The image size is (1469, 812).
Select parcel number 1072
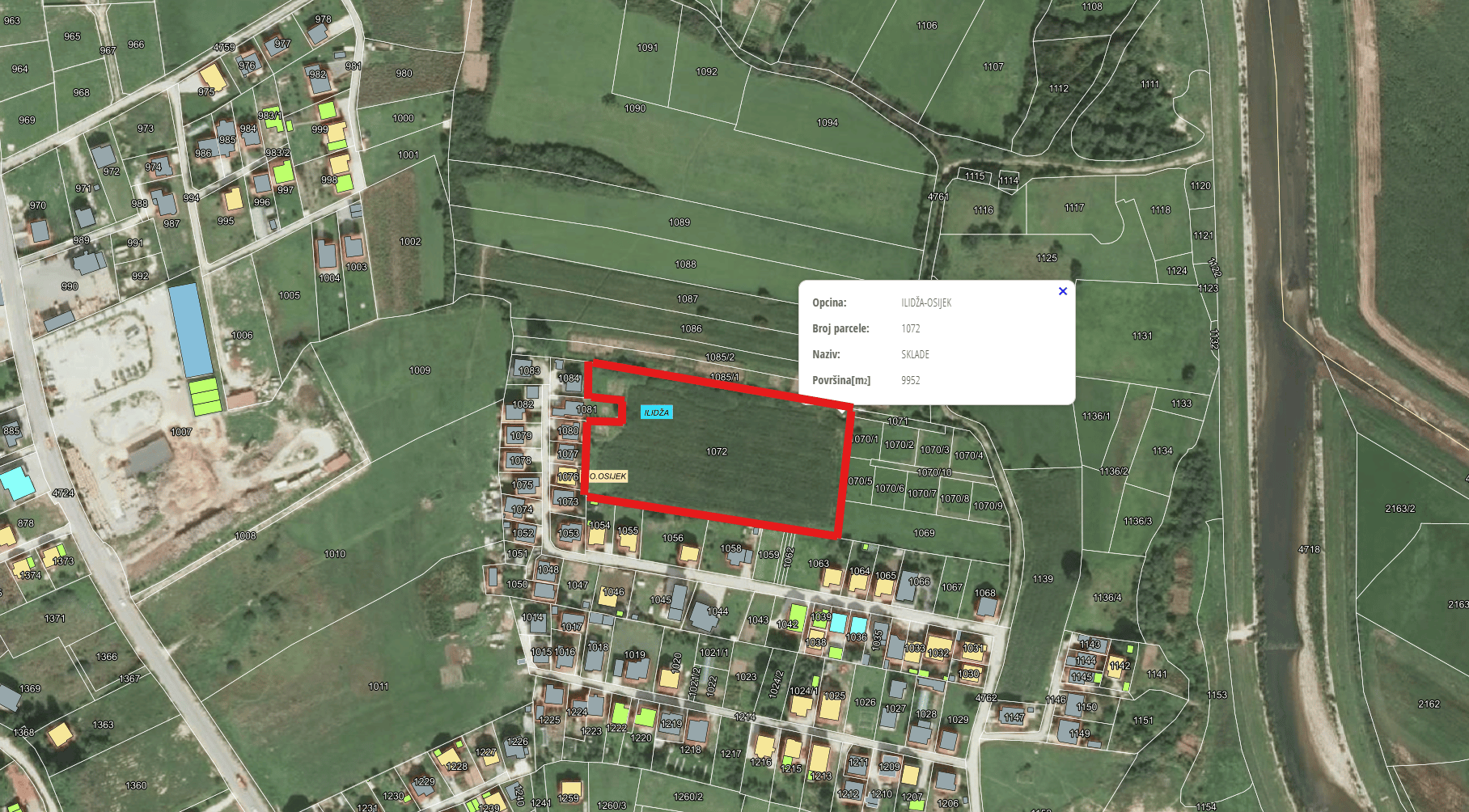pos(717,452)
